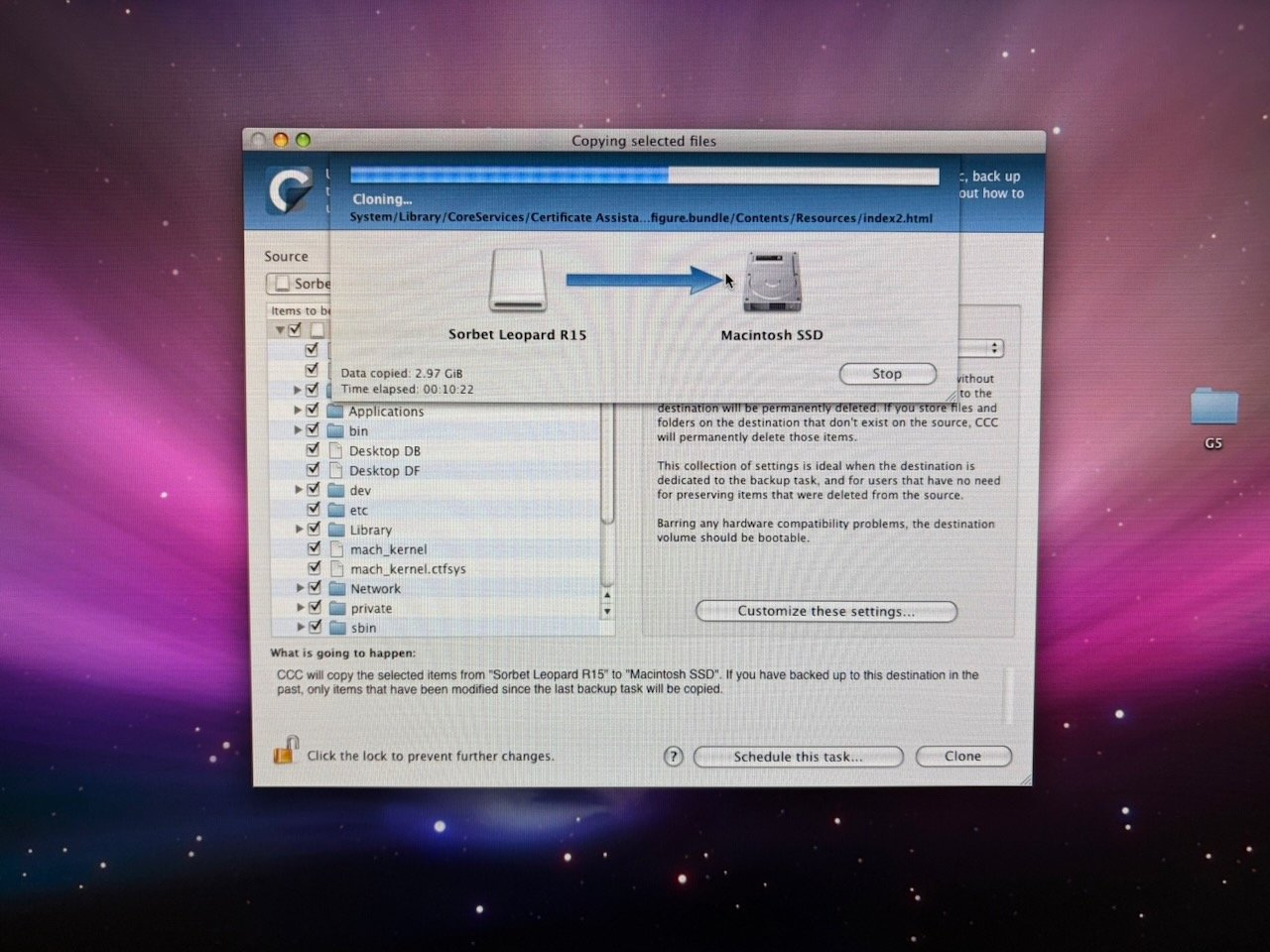Click the Macintosh SSD label
This screenshot has width=1270, height=952.
point(772,335)
